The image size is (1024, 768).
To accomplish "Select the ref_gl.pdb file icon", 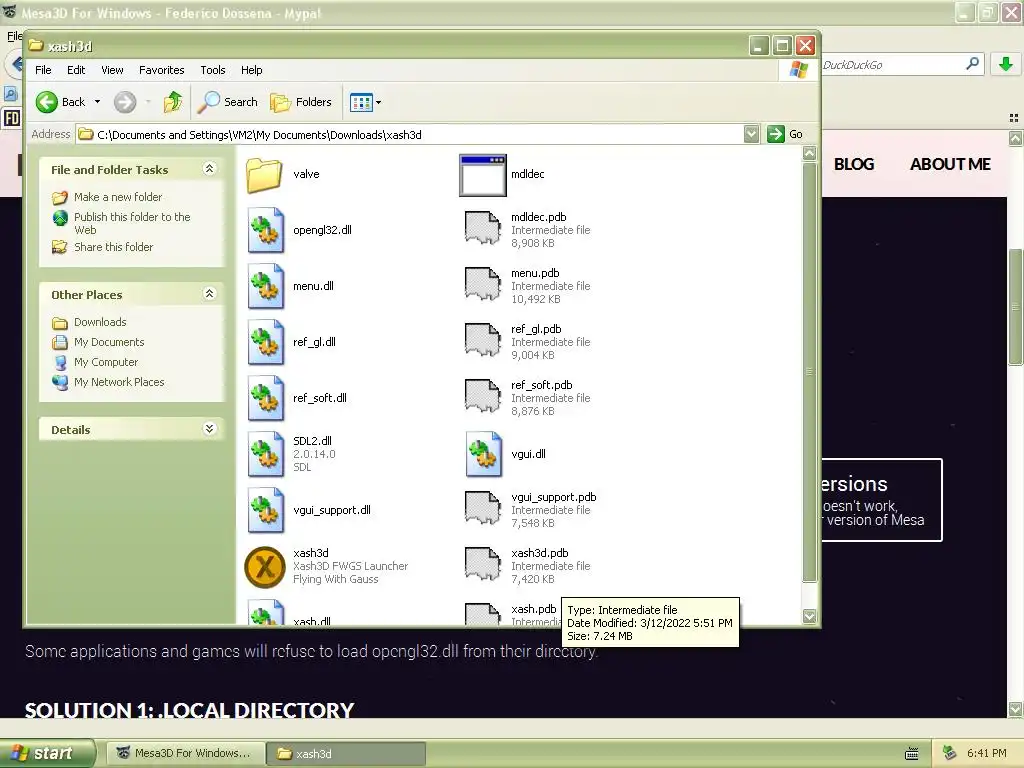I will tap(483, 340).
